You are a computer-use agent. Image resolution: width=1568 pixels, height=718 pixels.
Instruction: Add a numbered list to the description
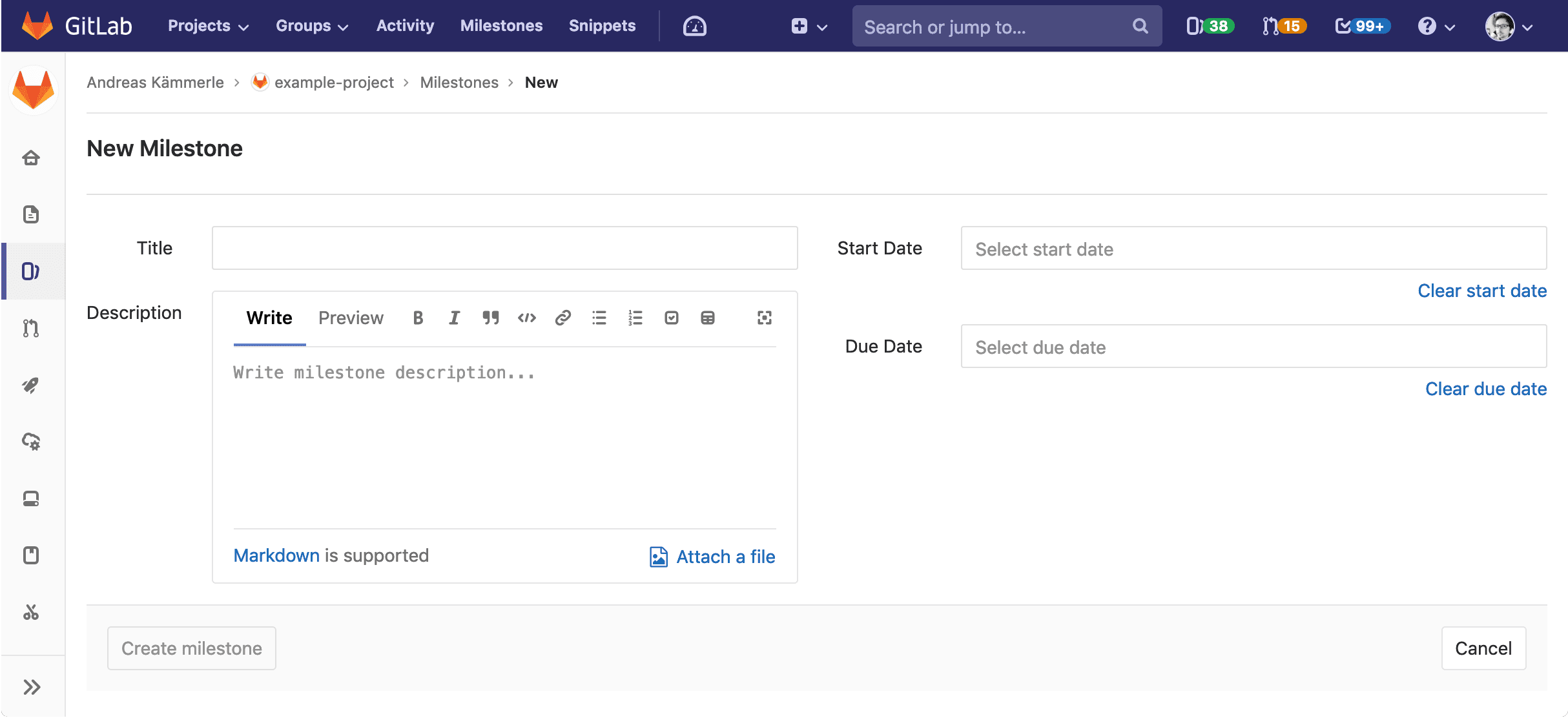(635, 318)
